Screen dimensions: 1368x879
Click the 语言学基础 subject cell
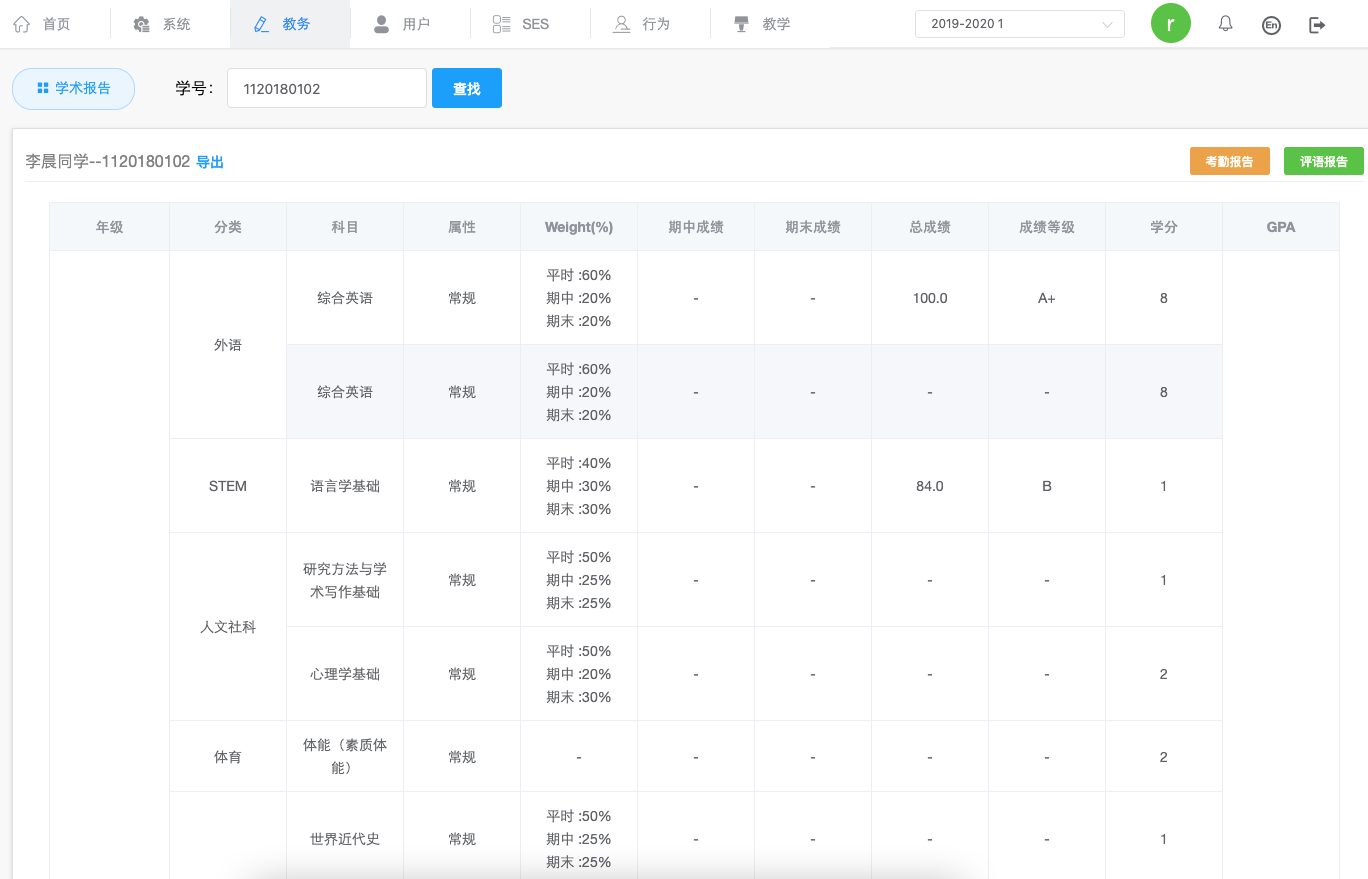pyautogui.click(x=345, y=486)
